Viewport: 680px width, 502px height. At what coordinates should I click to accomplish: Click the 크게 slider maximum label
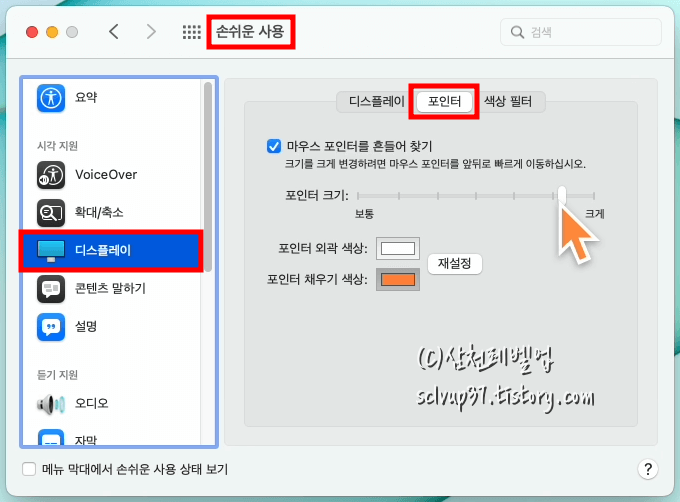(x=595, y=214)
